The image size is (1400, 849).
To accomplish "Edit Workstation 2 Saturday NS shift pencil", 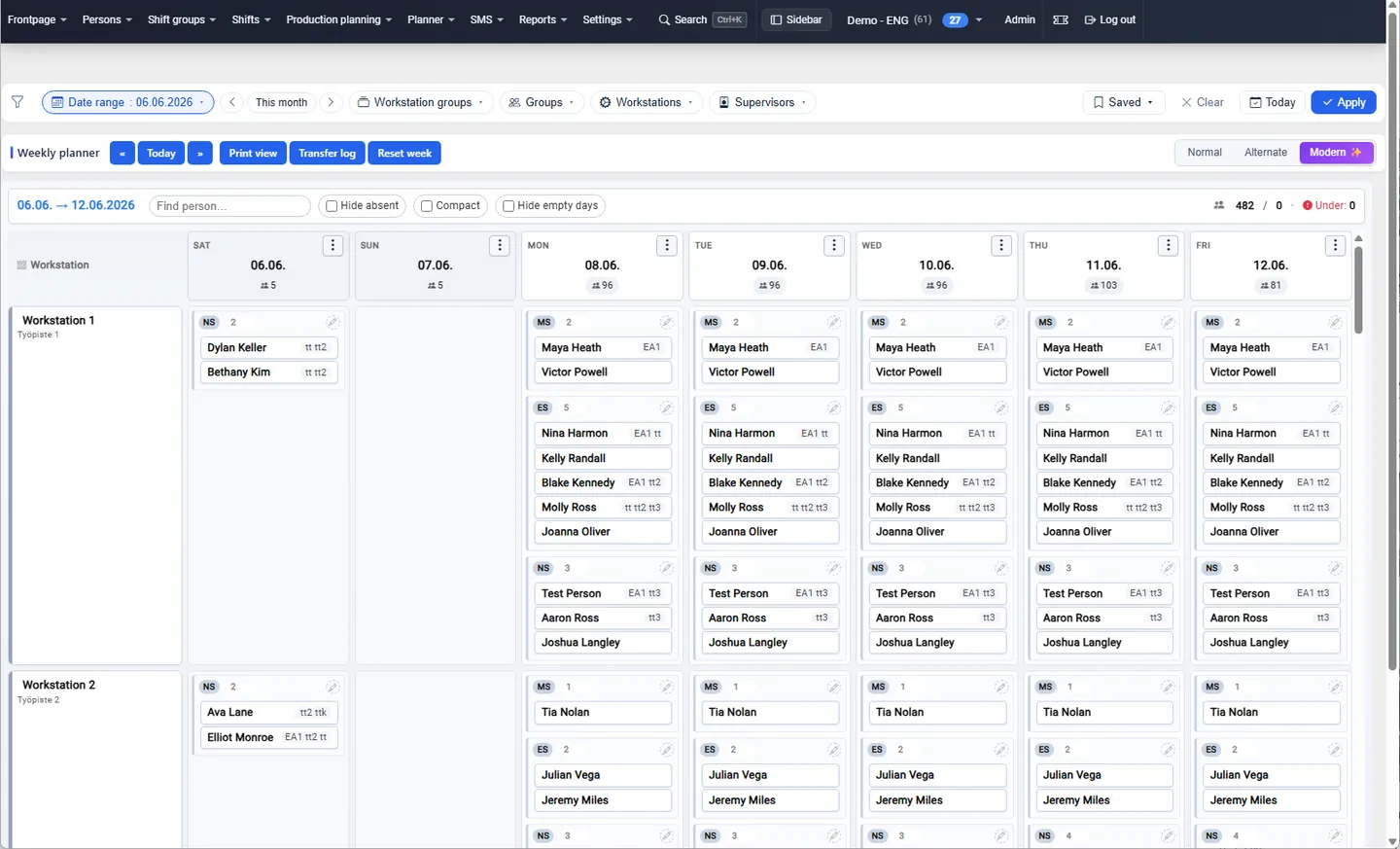I will pos(332,687).
